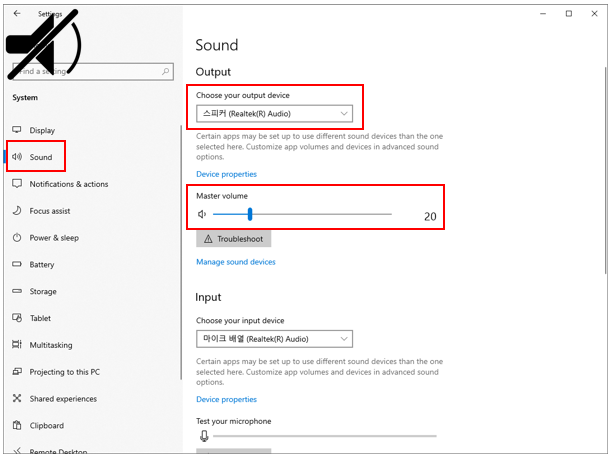Click the microphone icon under Test your microphone

click(204, 436)
